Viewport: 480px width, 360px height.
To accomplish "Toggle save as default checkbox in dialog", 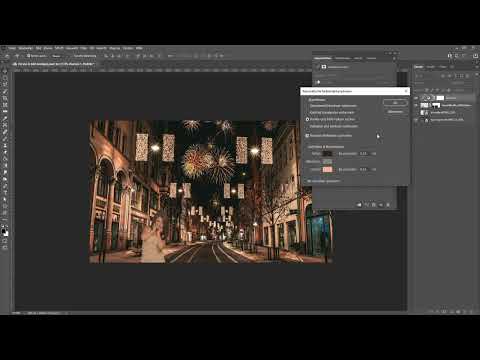I will tap(309, 181).
